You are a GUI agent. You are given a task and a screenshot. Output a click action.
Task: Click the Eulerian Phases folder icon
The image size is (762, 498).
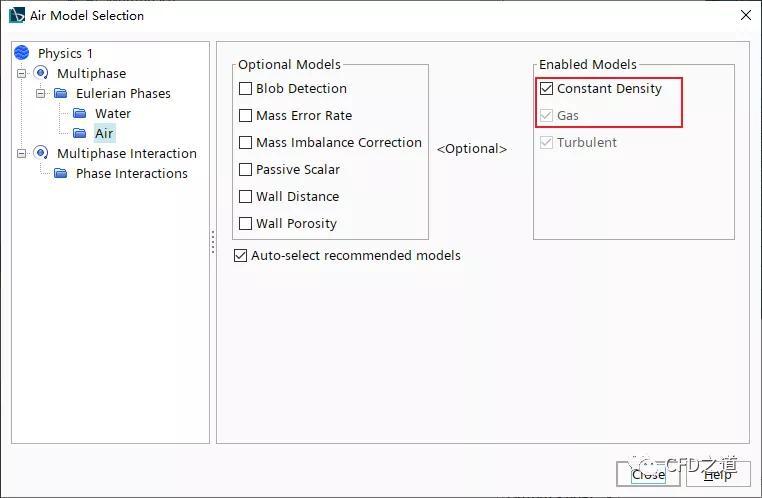[61, 93]
